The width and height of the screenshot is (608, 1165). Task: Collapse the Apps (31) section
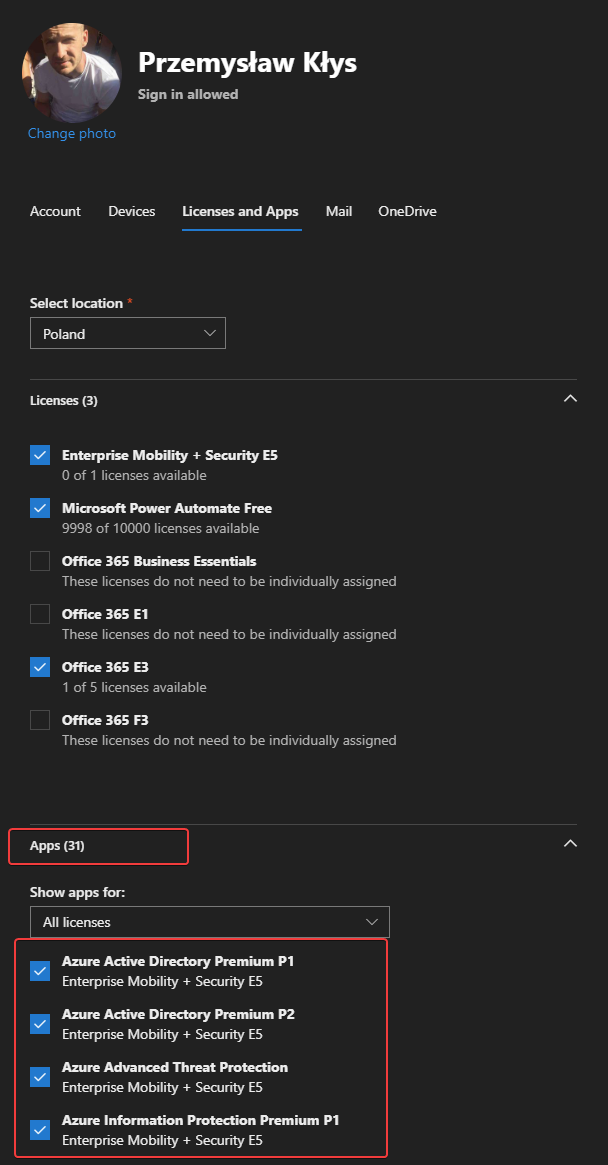[570, 843]
